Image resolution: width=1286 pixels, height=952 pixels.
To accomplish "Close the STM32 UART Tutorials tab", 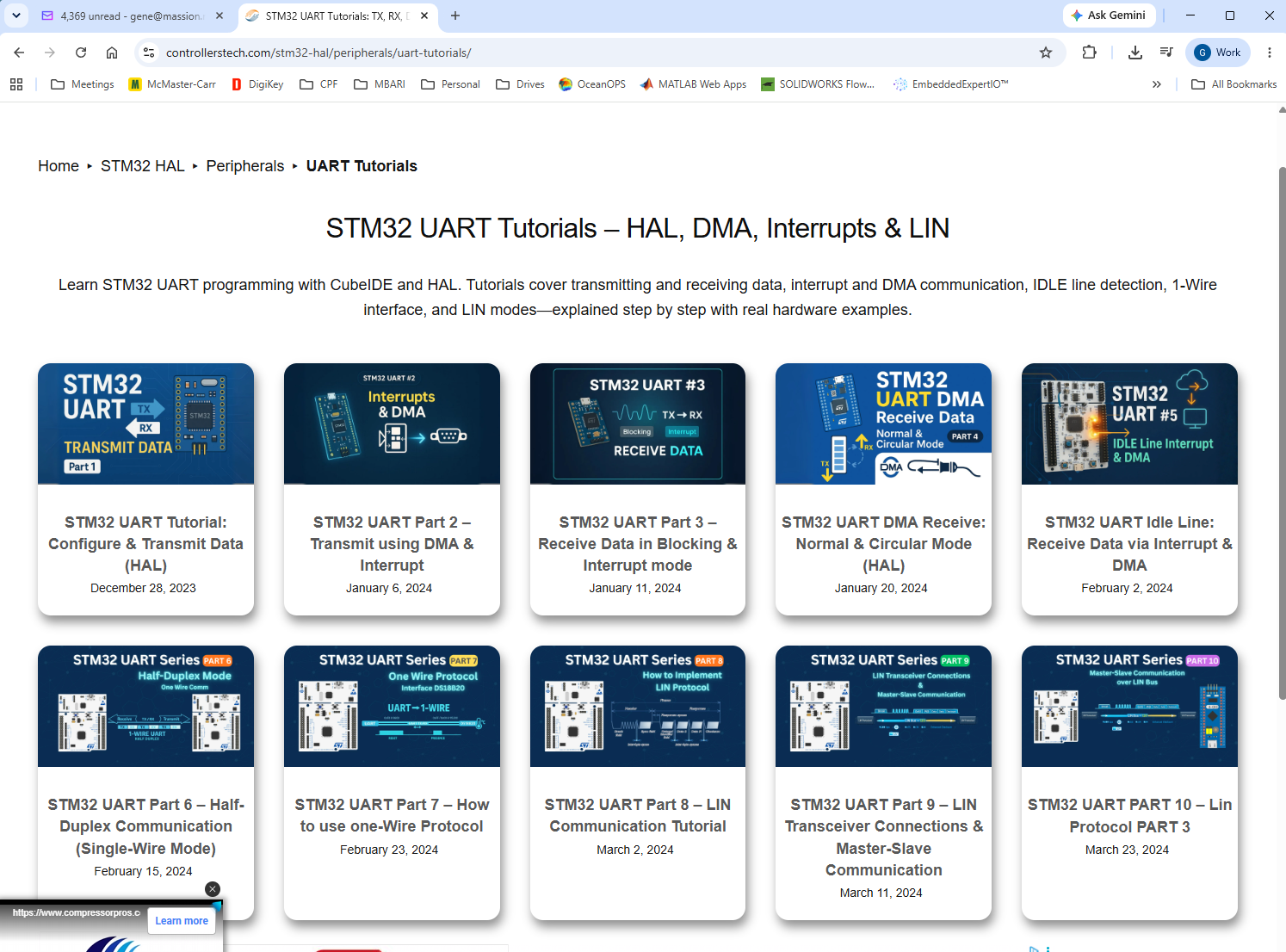I will (x=424, y=15).
